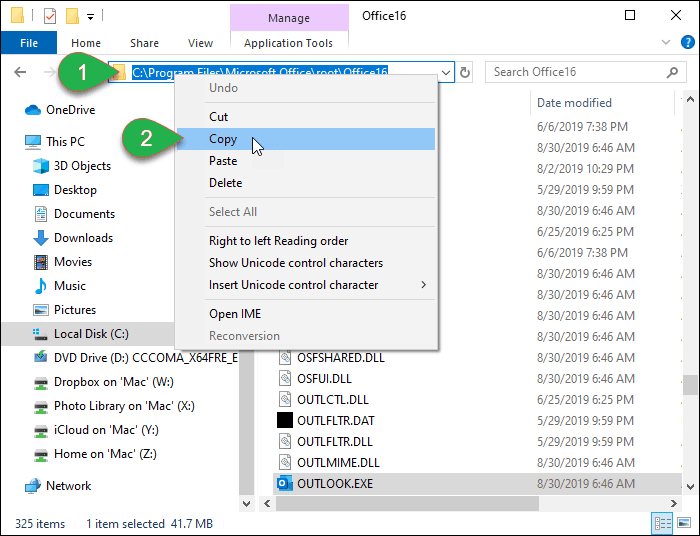This screenshot has height=536, width=700.
Task: Select the OUTLOOK.EXE file name
Action: tap(335, 484)
